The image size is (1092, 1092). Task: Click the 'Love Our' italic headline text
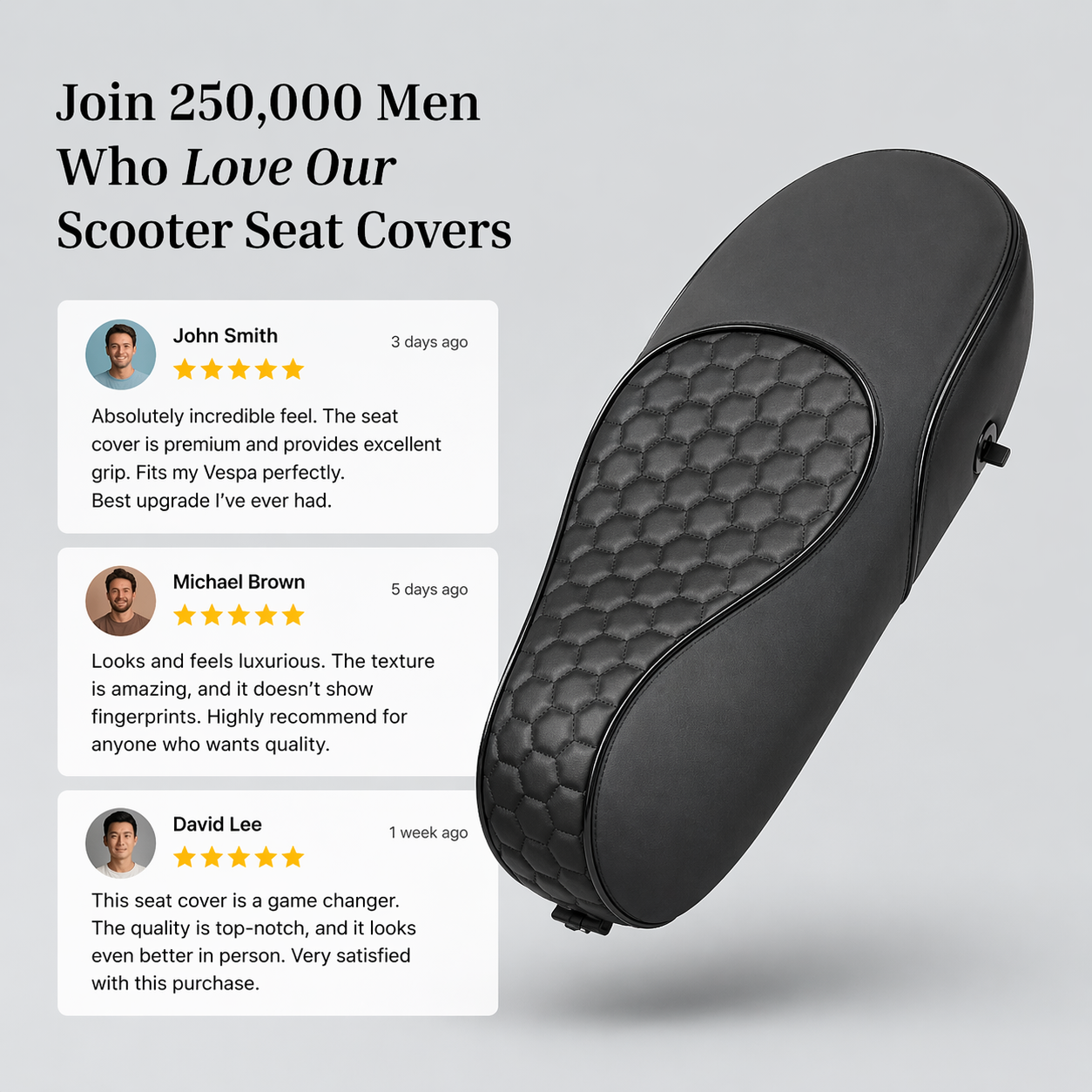289,166
